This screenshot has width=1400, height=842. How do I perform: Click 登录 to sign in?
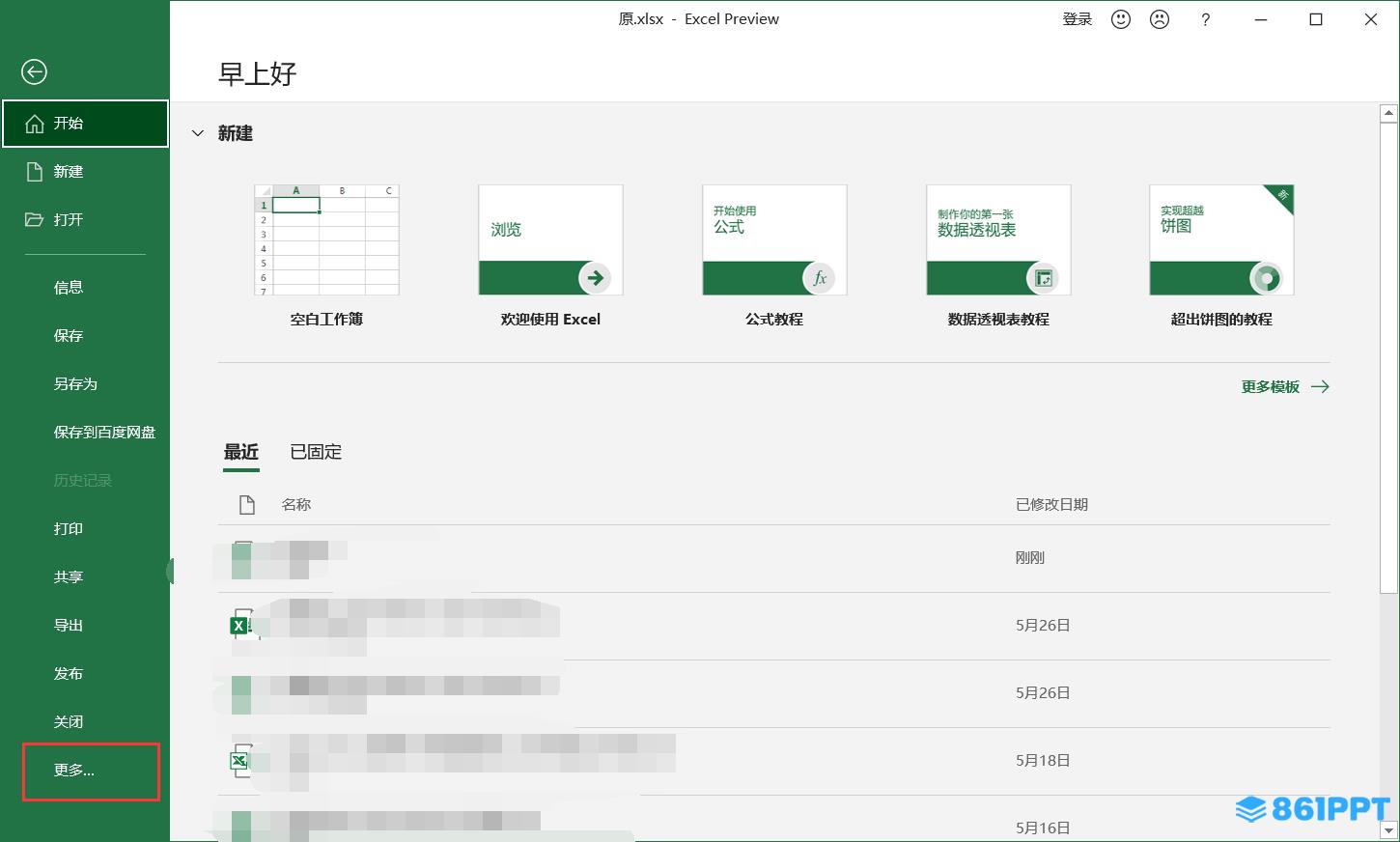click(1078, 19)
